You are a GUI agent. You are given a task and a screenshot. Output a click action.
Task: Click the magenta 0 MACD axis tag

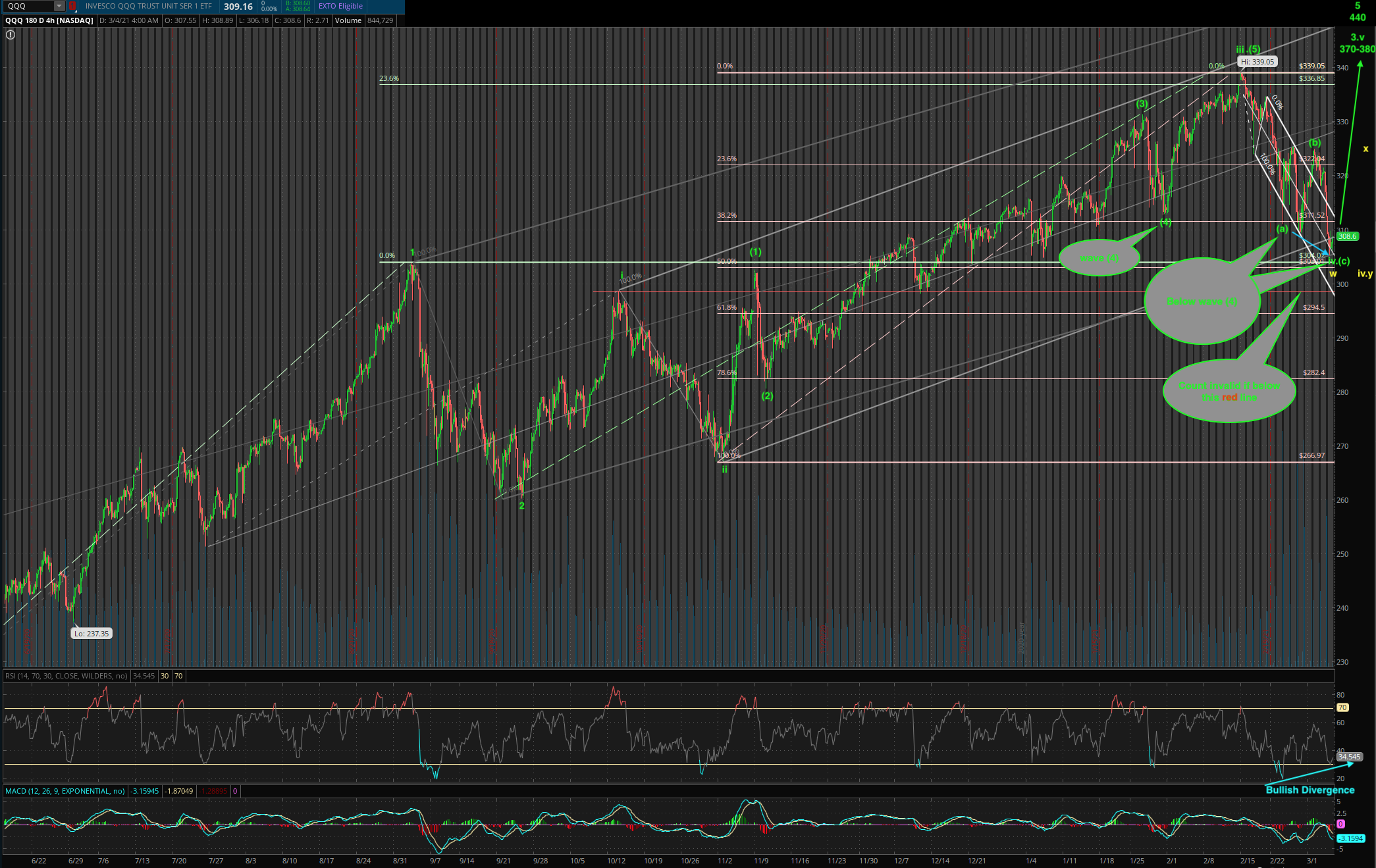point(1340,824)
